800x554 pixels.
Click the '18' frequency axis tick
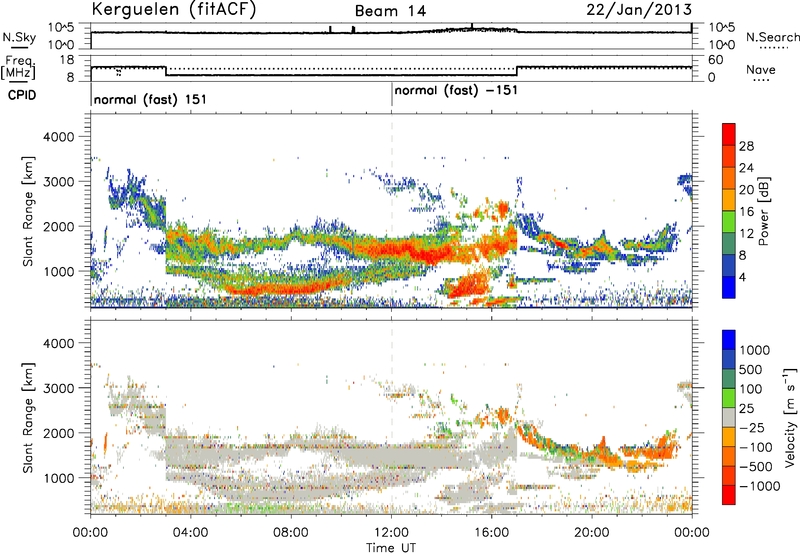tap(66, 60)
